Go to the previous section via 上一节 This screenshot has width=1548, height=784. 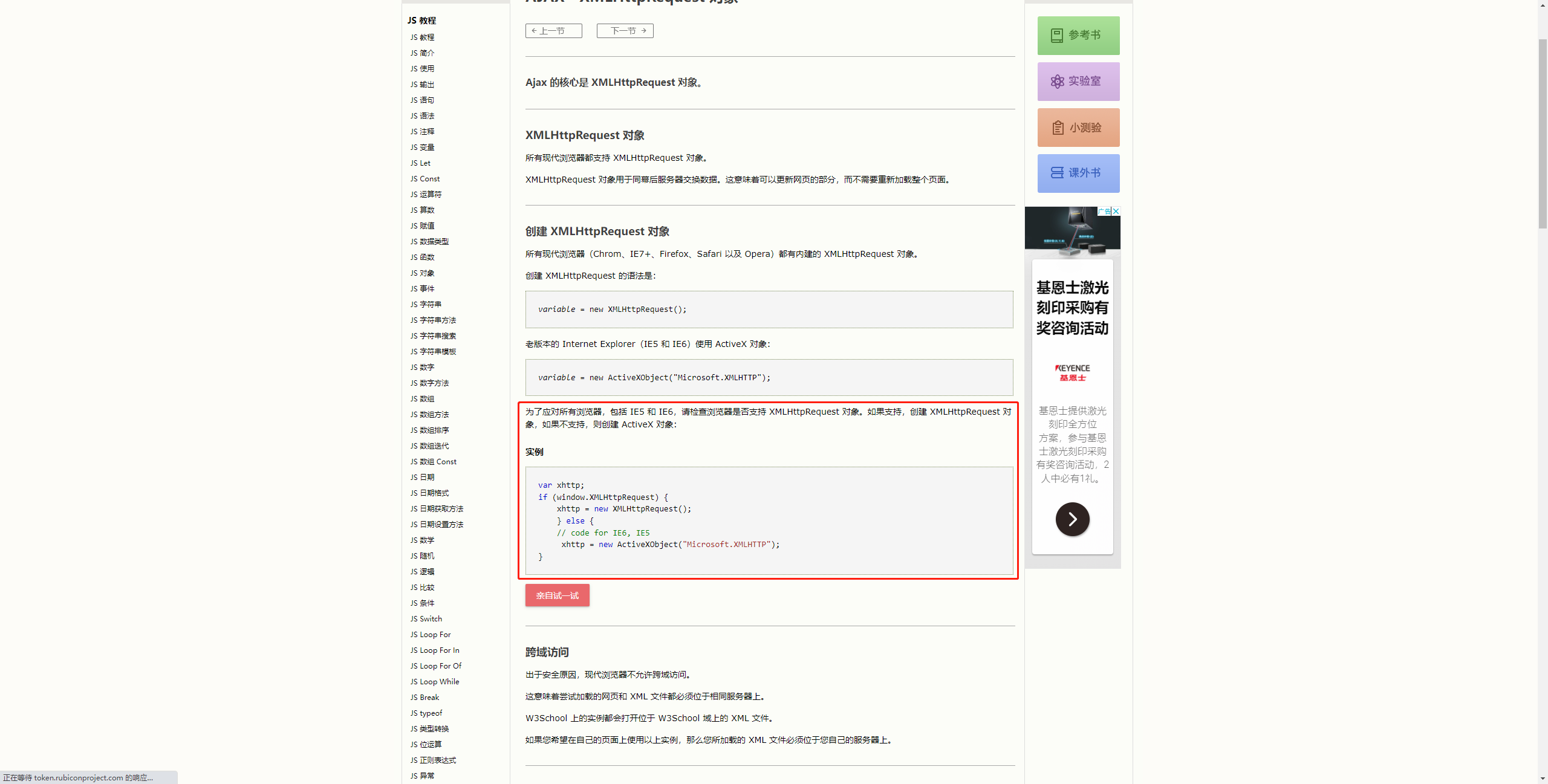pyautogui.click(x=553, y=30)
